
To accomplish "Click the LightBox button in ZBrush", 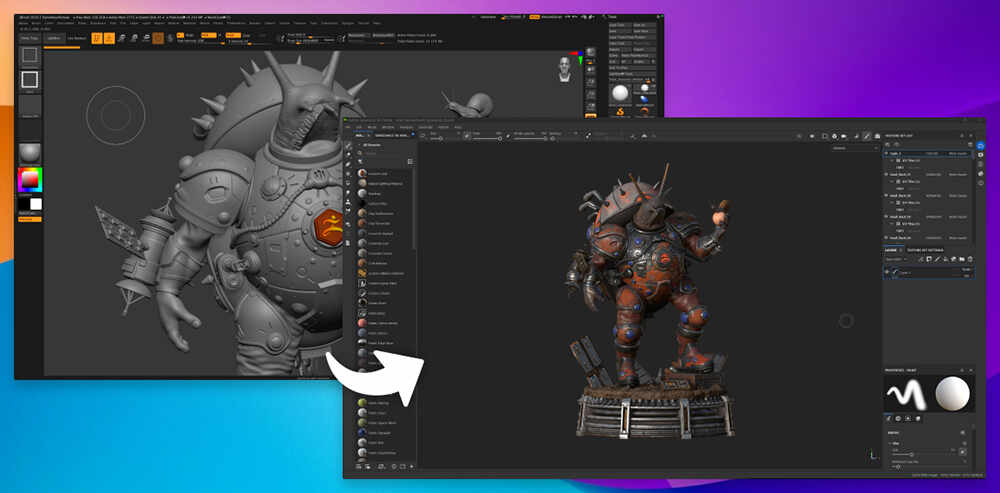I will (x=54, y=38).
